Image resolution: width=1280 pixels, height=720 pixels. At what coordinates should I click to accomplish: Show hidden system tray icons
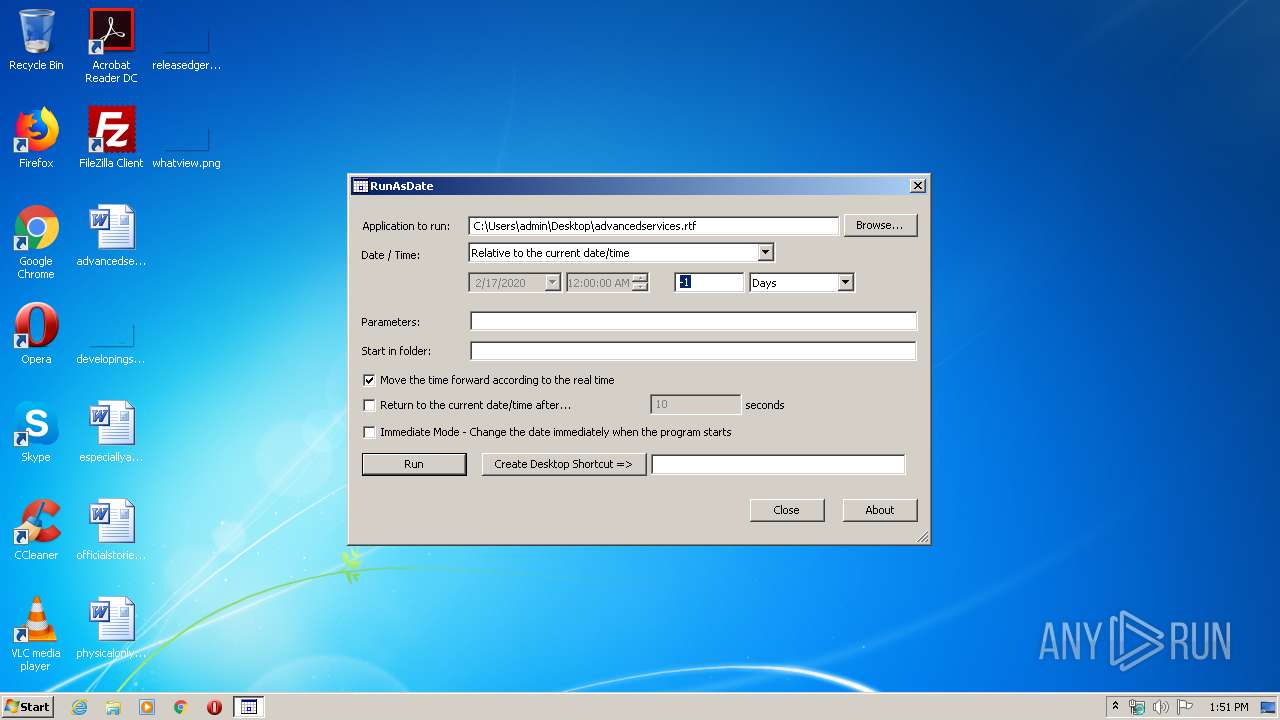coord(1115,706)
